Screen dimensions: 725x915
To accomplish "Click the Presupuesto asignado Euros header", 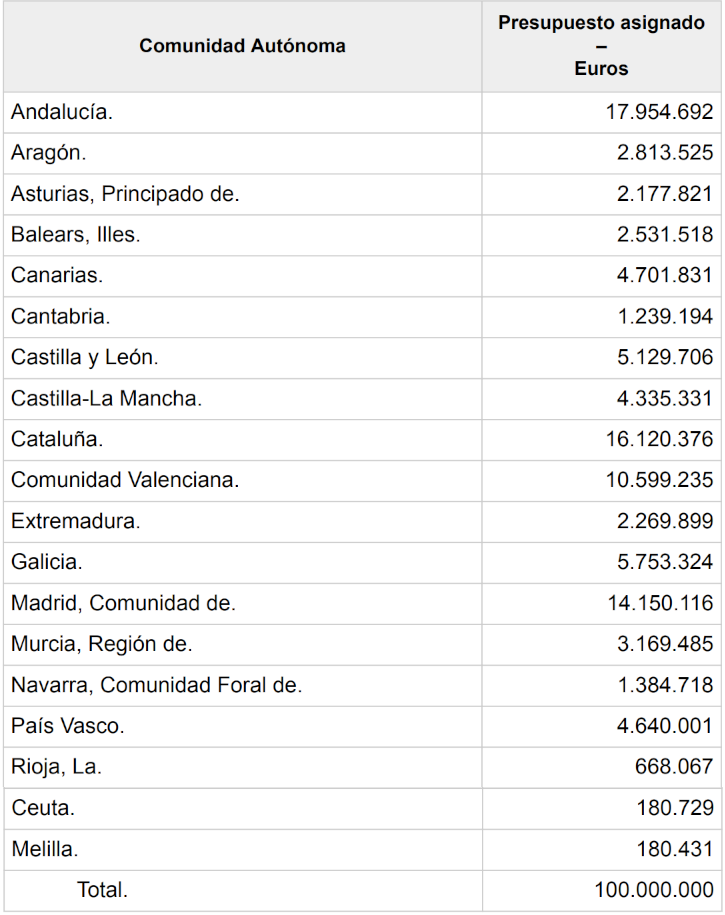I will 601,46.
